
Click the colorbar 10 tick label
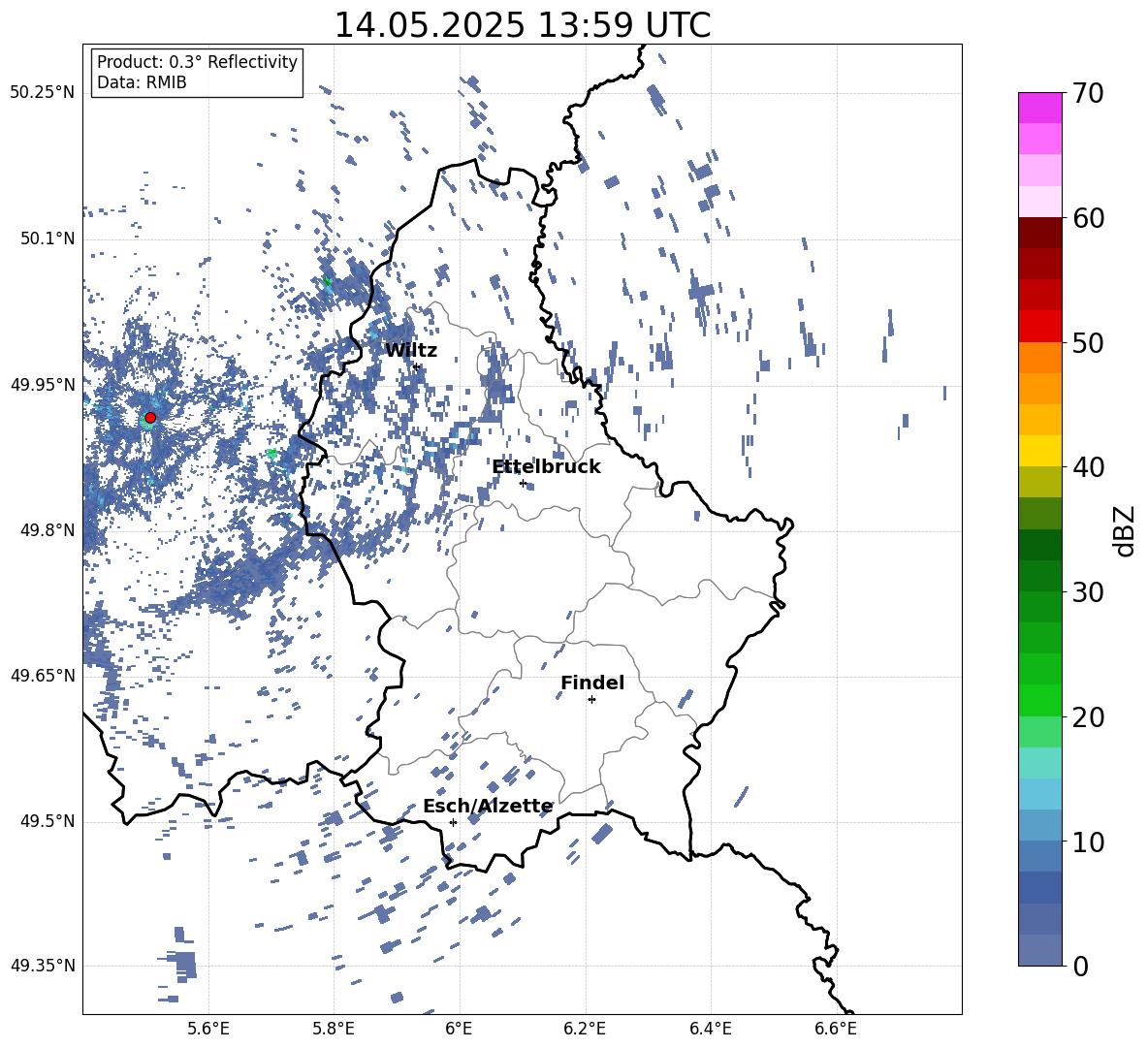click(x=1089, y=842)
